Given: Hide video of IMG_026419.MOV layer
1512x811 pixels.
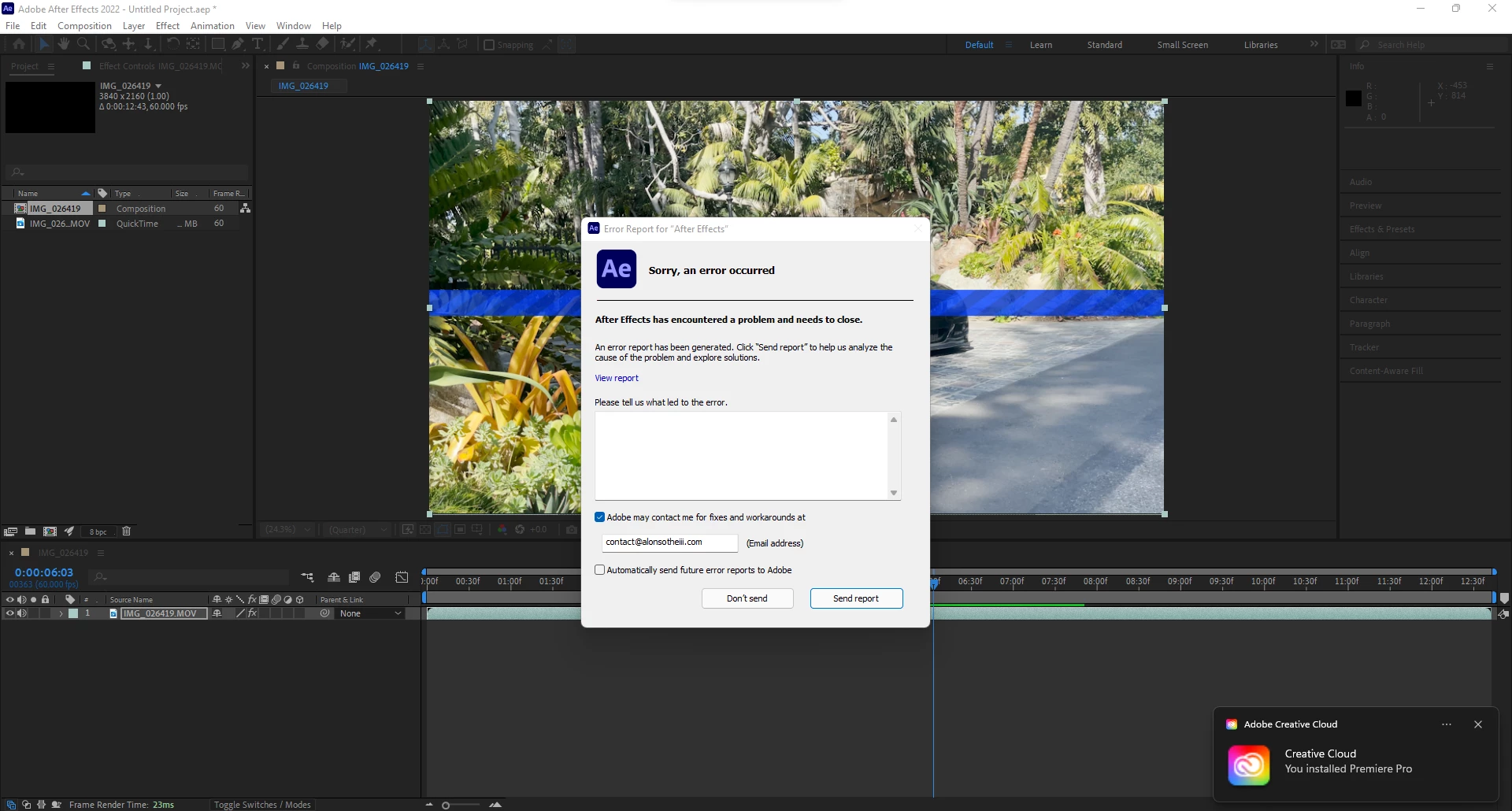Looking at the screenshot, I should click(9, 613).
